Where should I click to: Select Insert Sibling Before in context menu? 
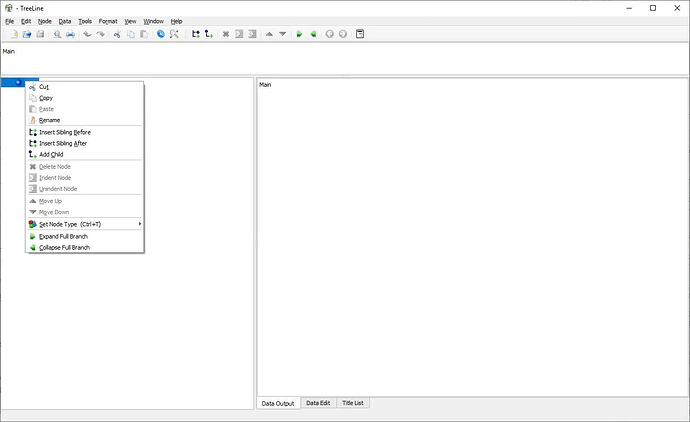coord(64,132)
